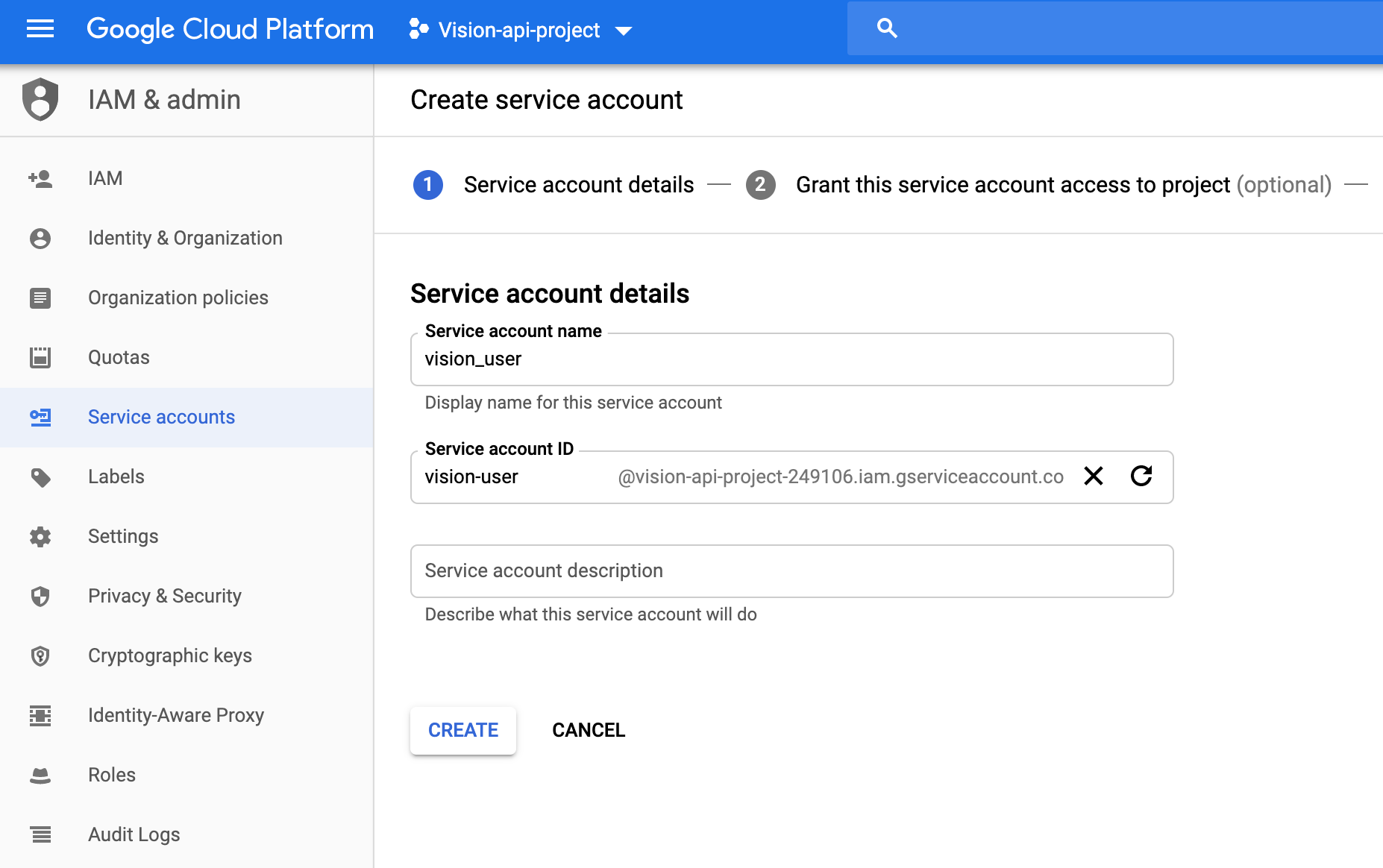
Task: Click the Identity & Organization person icon
Action: pyautogui.click(x=40, y=239)
